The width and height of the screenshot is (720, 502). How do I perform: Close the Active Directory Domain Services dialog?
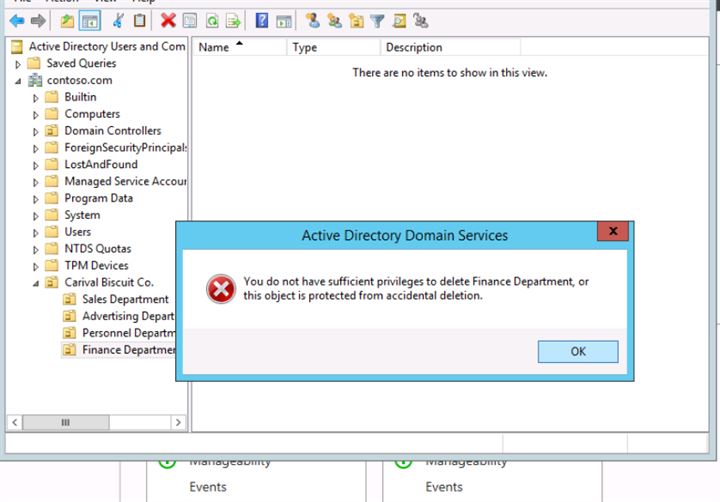[x=613, y=231]
